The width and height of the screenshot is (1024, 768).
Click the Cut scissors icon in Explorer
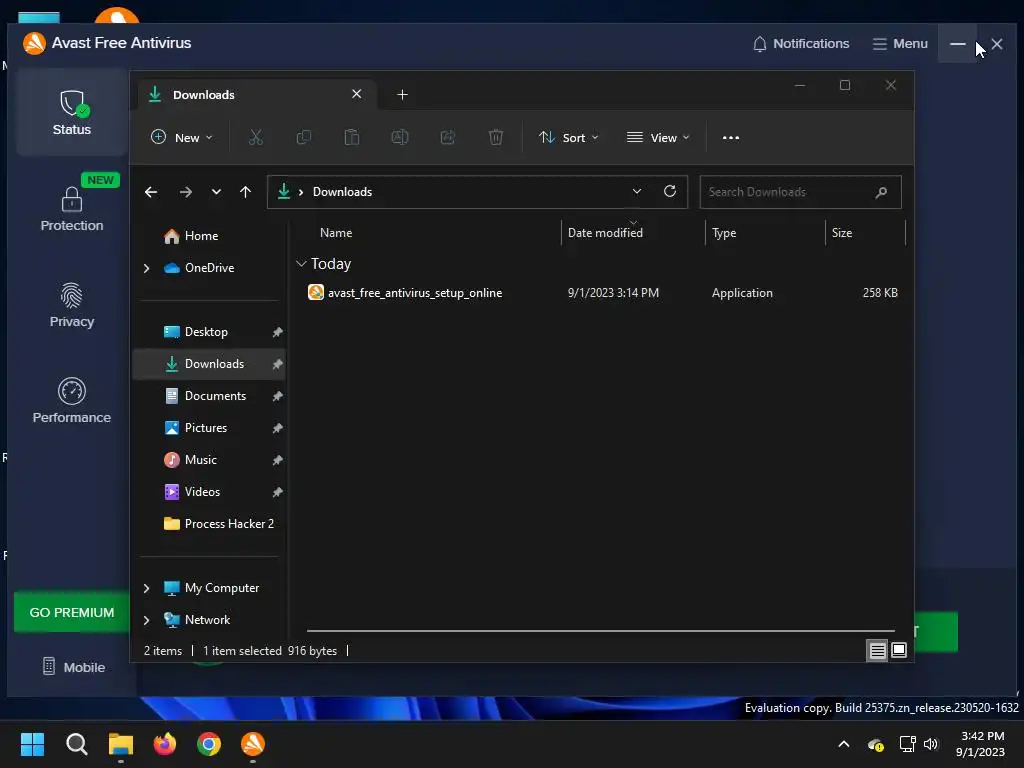click(255, 138)
